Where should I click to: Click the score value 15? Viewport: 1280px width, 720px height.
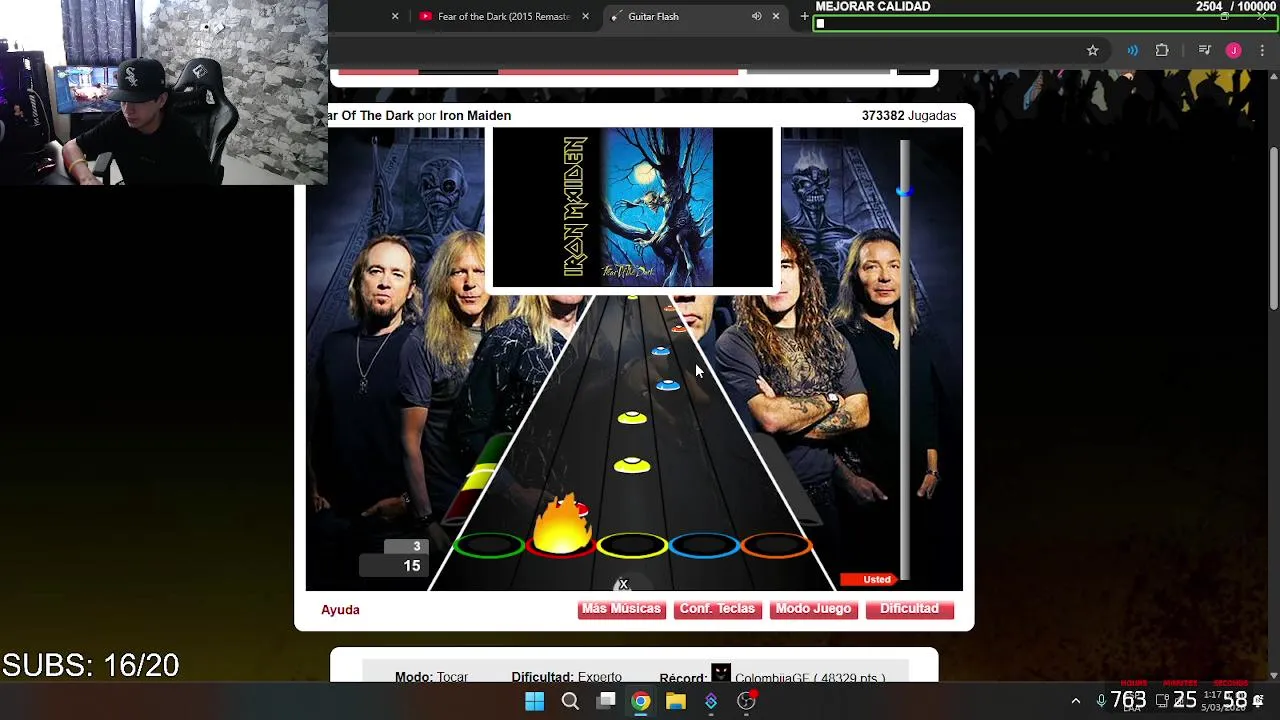click(412, 566)
